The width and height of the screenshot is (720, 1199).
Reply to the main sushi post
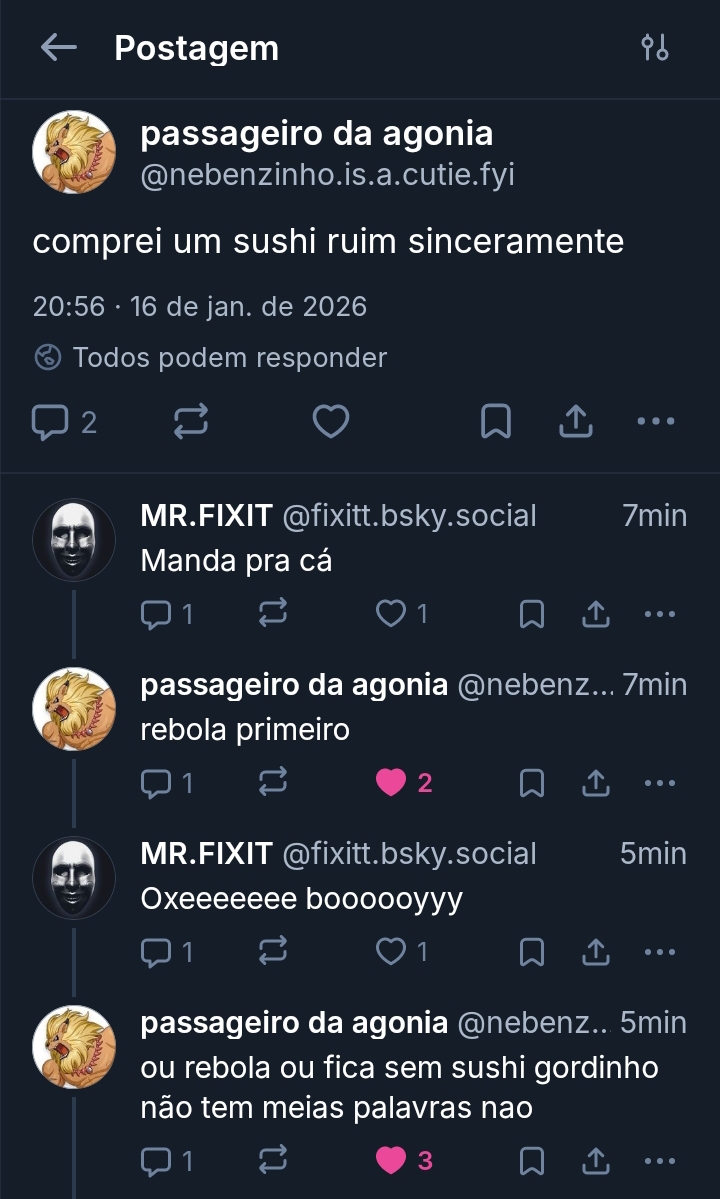[49, 423]
